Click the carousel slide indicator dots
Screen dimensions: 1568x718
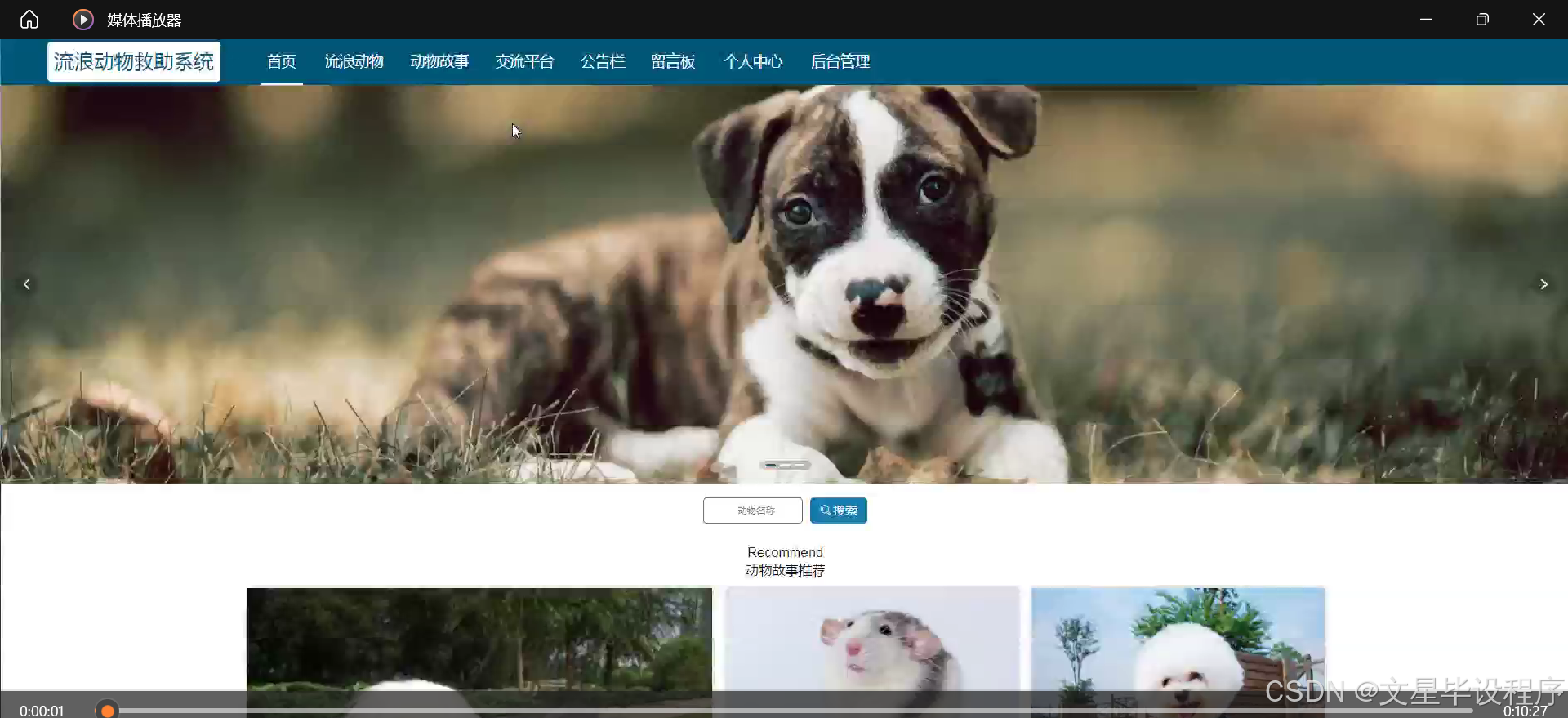tap(785, 465)
